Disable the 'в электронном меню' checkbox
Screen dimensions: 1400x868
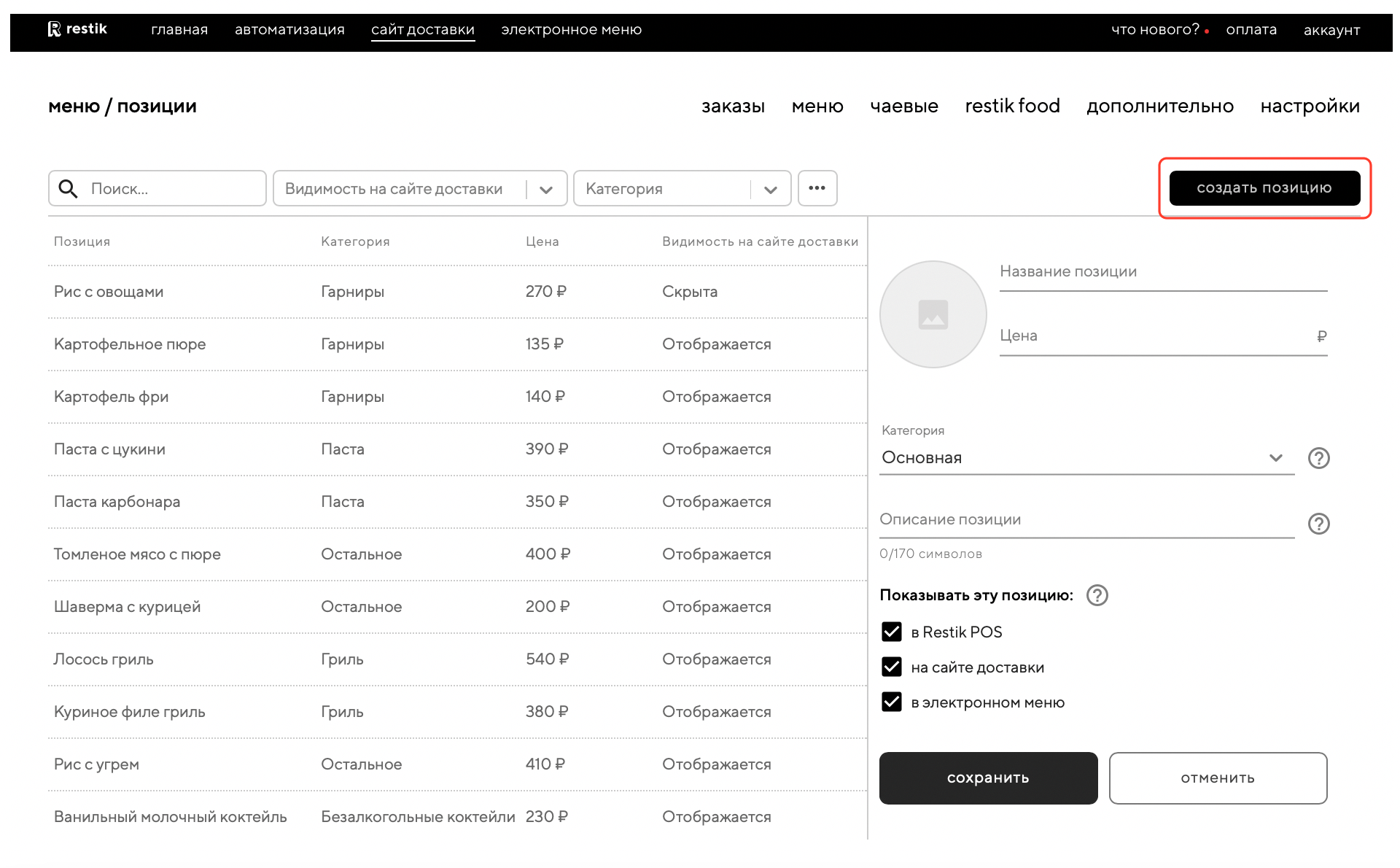coord(891,702)
